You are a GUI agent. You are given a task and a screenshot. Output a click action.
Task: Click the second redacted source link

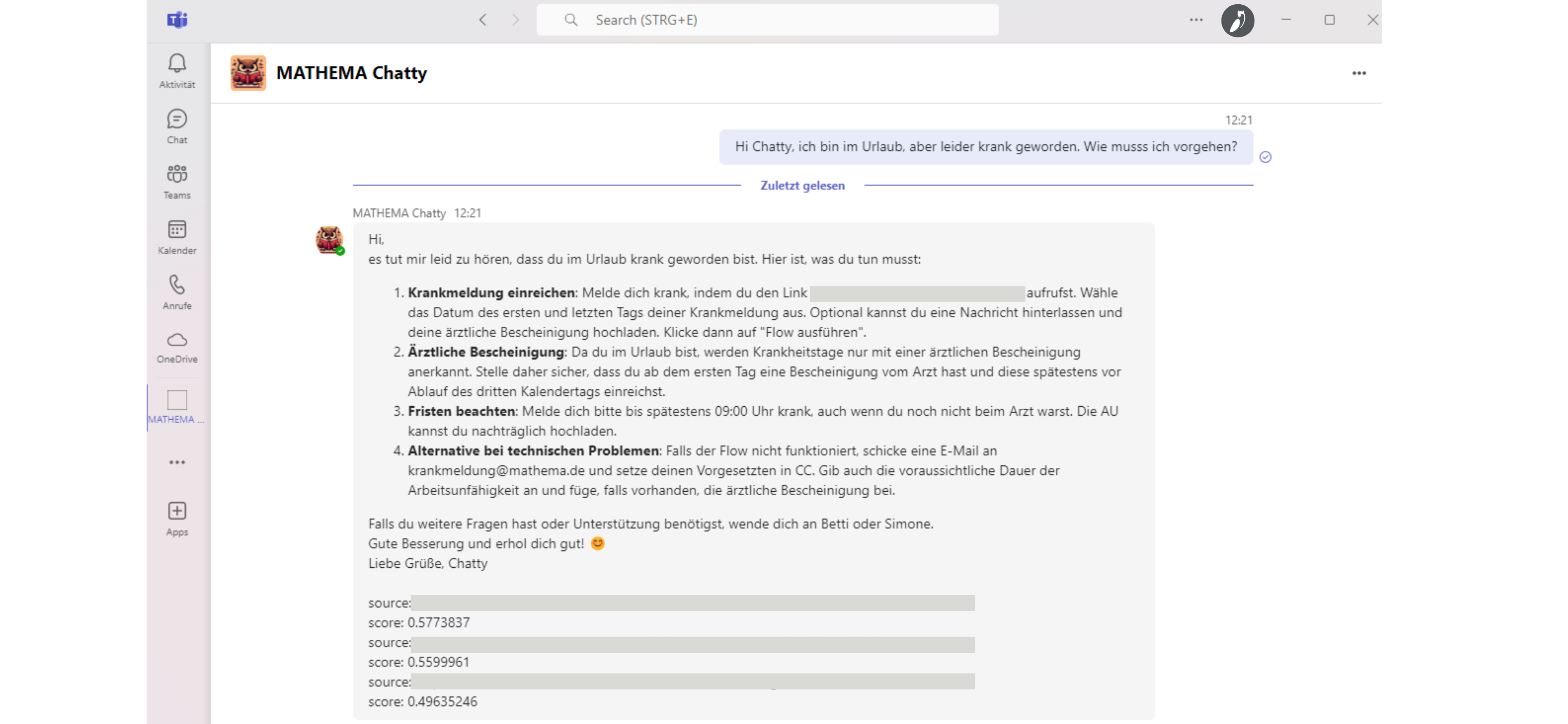coord(693,644)
